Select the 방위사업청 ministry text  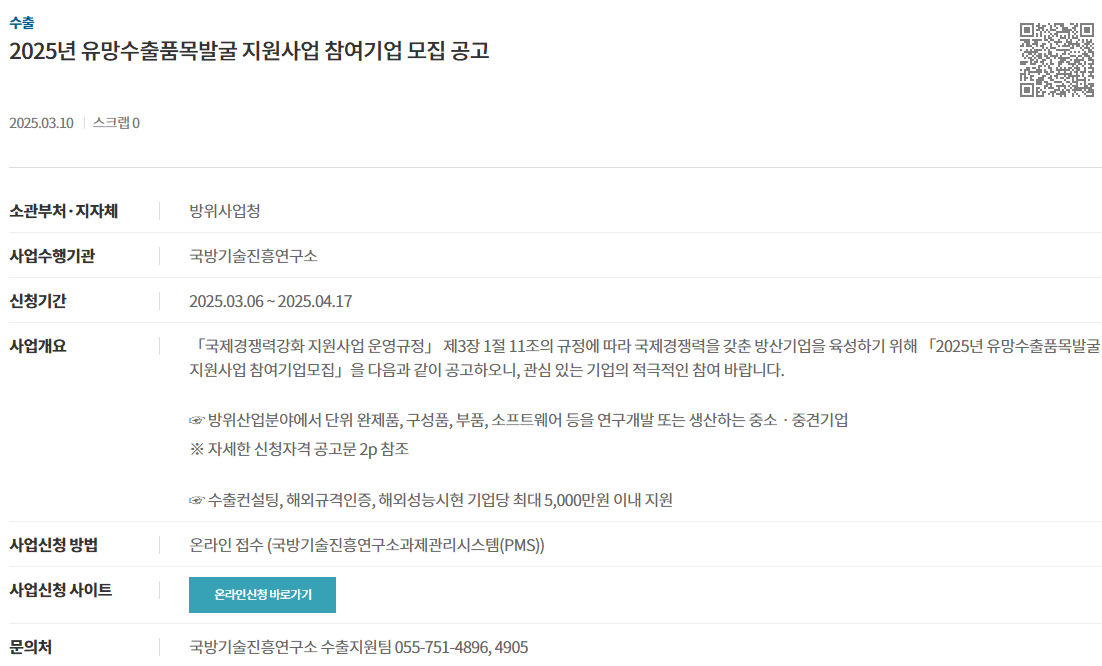click(x=225, y=211)
